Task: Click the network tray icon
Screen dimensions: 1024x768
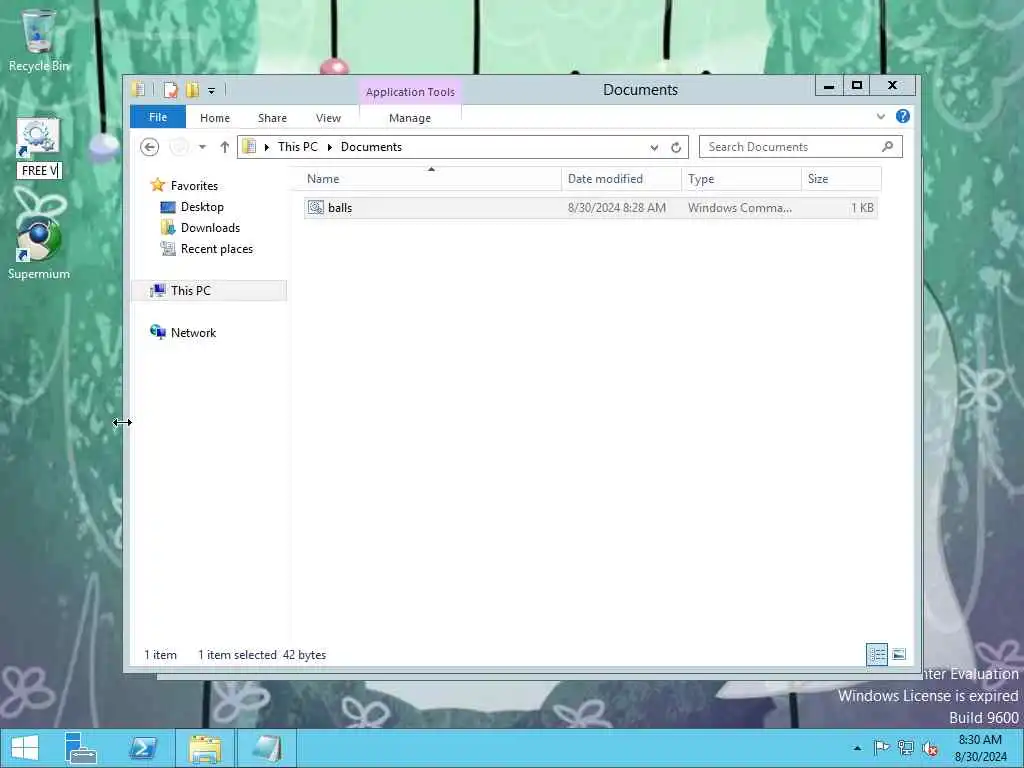Action: pyautogui.click(x=906, y=748)
